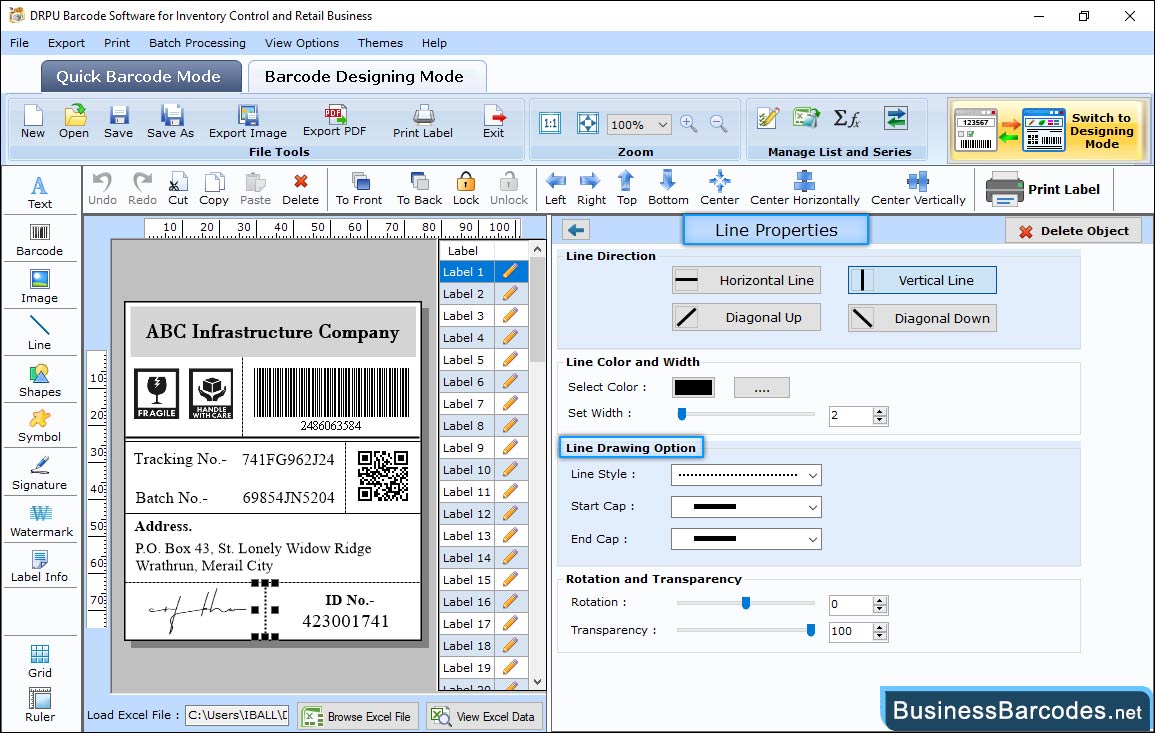The image size is (1155, 733).
Task: Open Label Info from sidebar
Action: point(40,566)
